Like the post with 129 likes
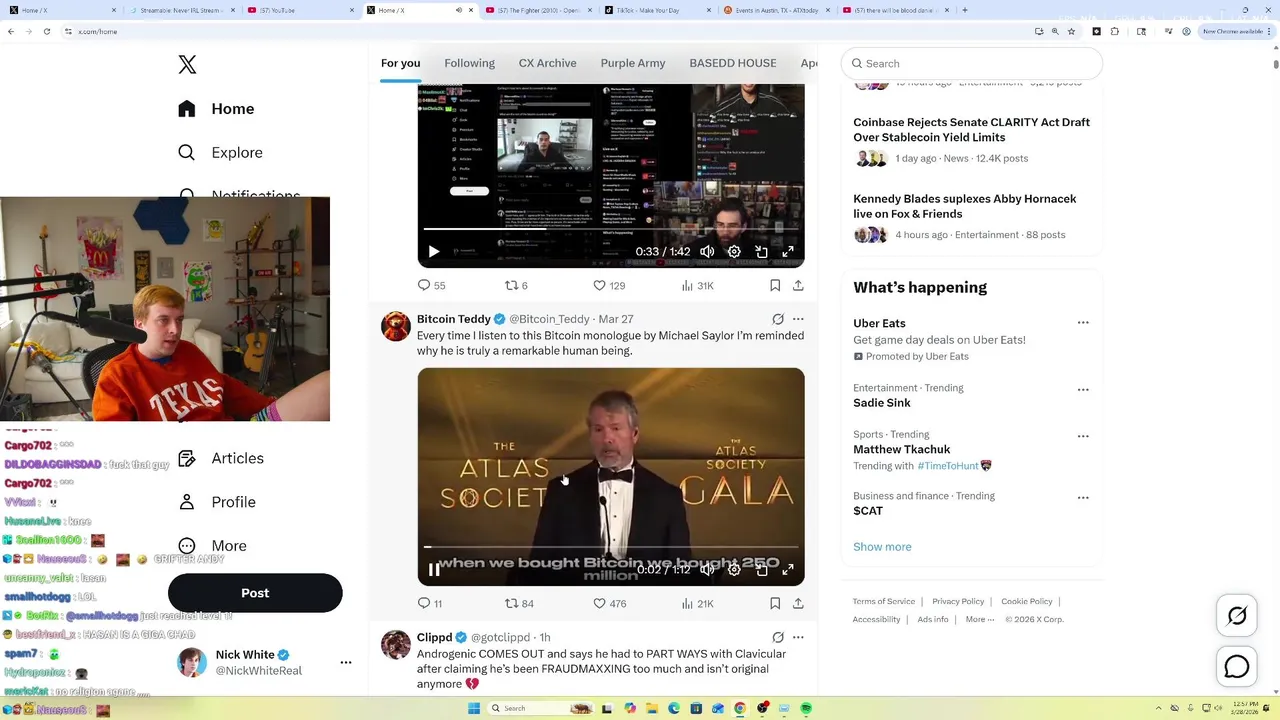This screenshot has width=1280, height=720. (609, 285)
